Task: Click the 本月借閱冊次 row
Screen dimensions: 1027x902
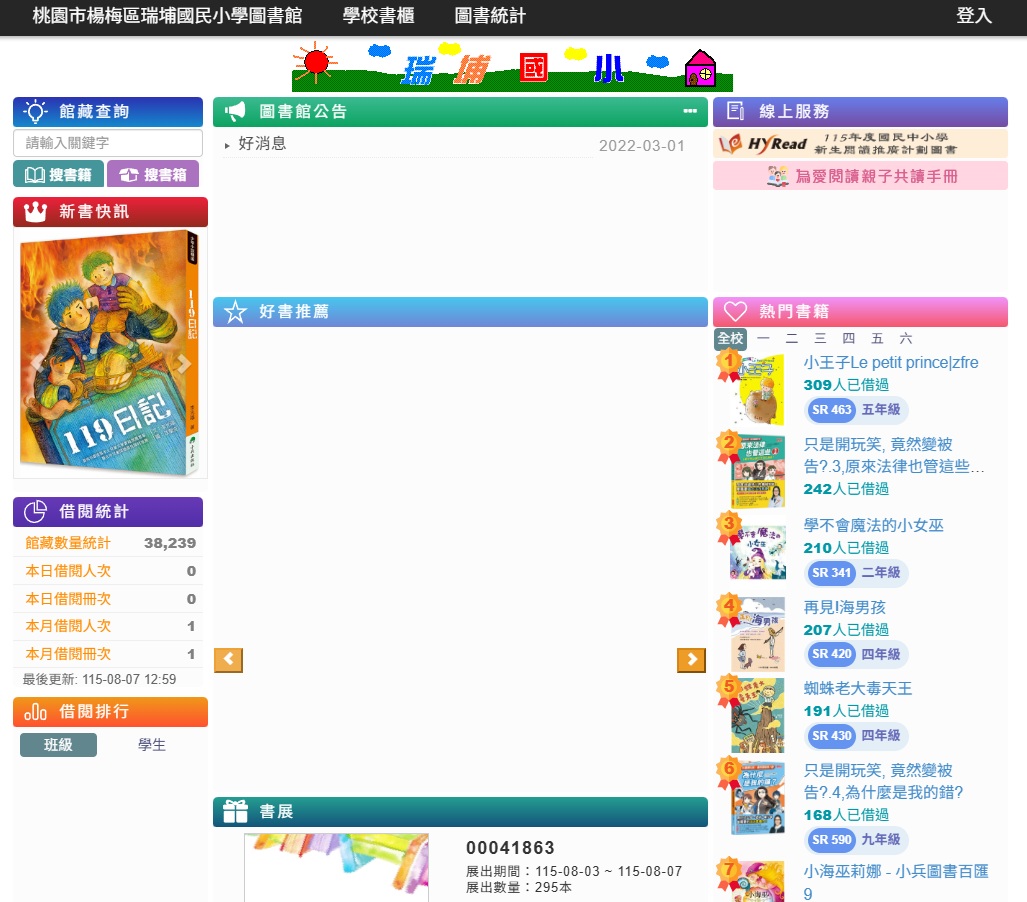Action: pyautogui.click(x=108, y=654)
